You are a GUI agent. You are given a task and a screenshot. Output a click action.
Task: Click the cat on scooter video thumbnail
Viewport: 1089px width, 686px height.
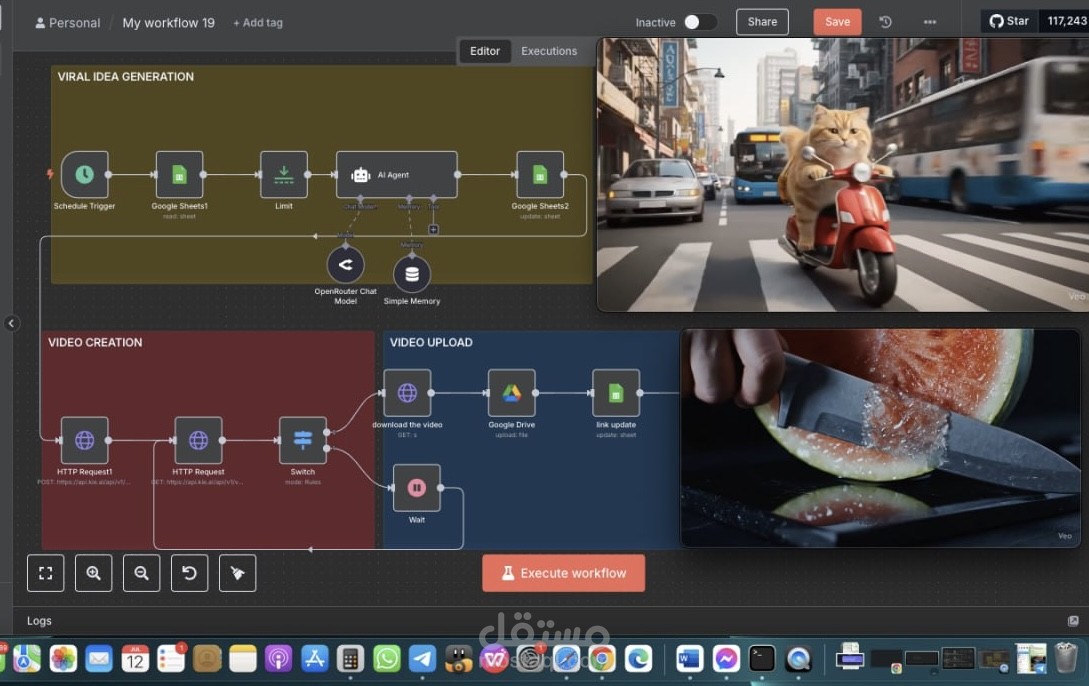click(842, 174)
